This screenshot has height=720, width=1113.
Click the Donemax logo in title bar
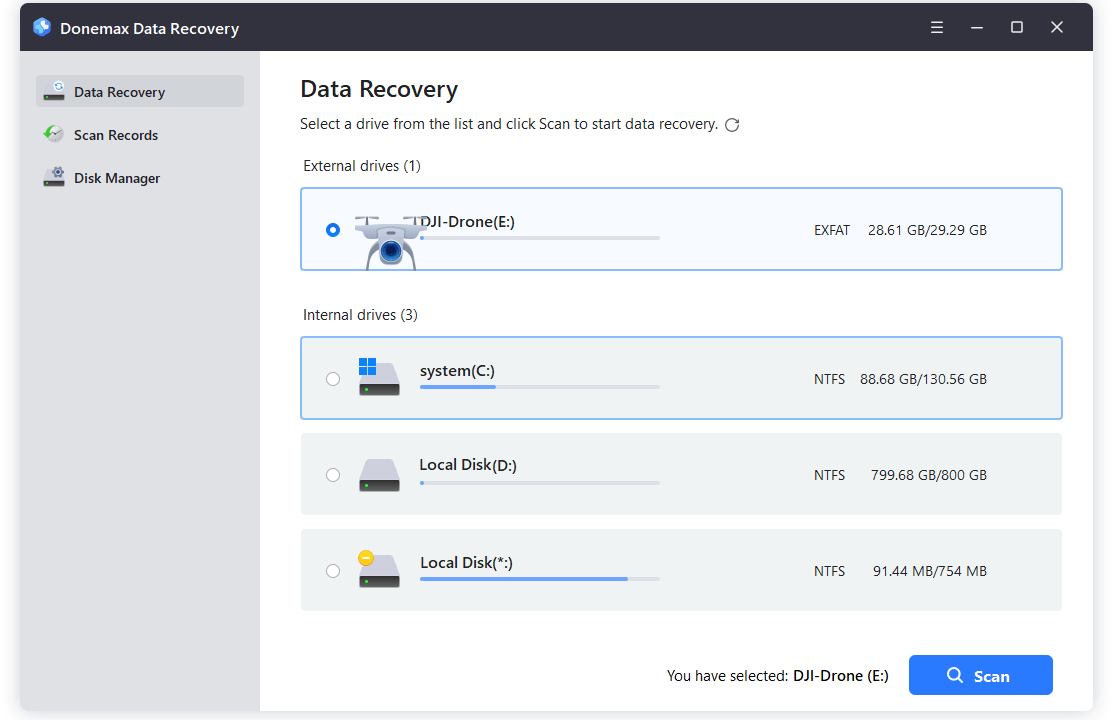click(41, 27)
